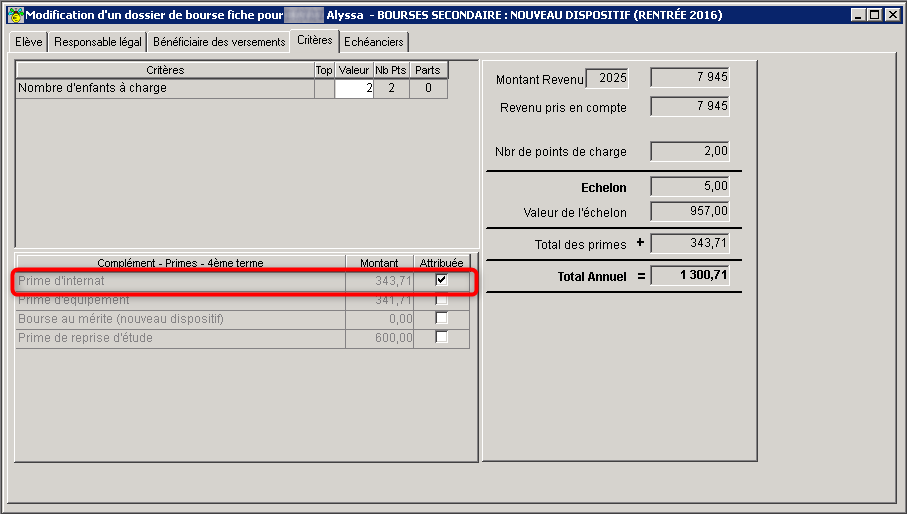This screenshot has height=514, width=907.
Task: Close the dossier de bourse window
Action: tap(893, 15)
